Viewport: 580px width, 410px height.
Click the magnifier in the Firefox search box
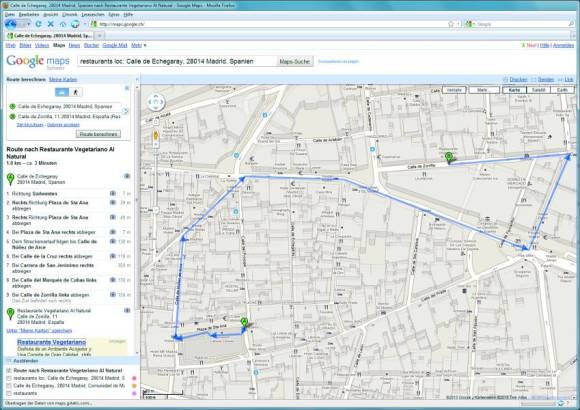pyautogui.click(x=571, y=24)
